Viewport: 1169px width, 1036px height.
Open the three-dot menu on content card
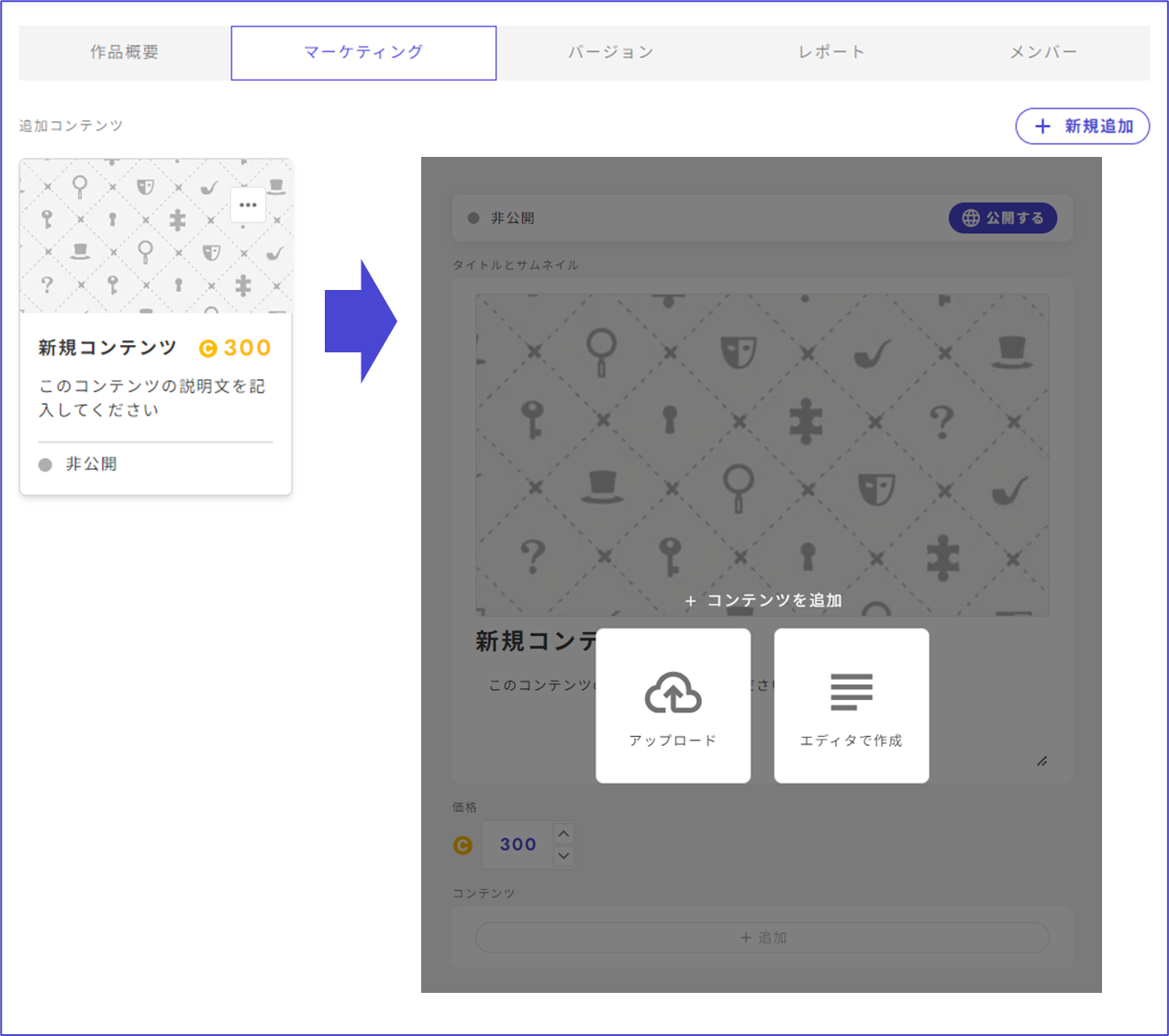tap(248, 206)
